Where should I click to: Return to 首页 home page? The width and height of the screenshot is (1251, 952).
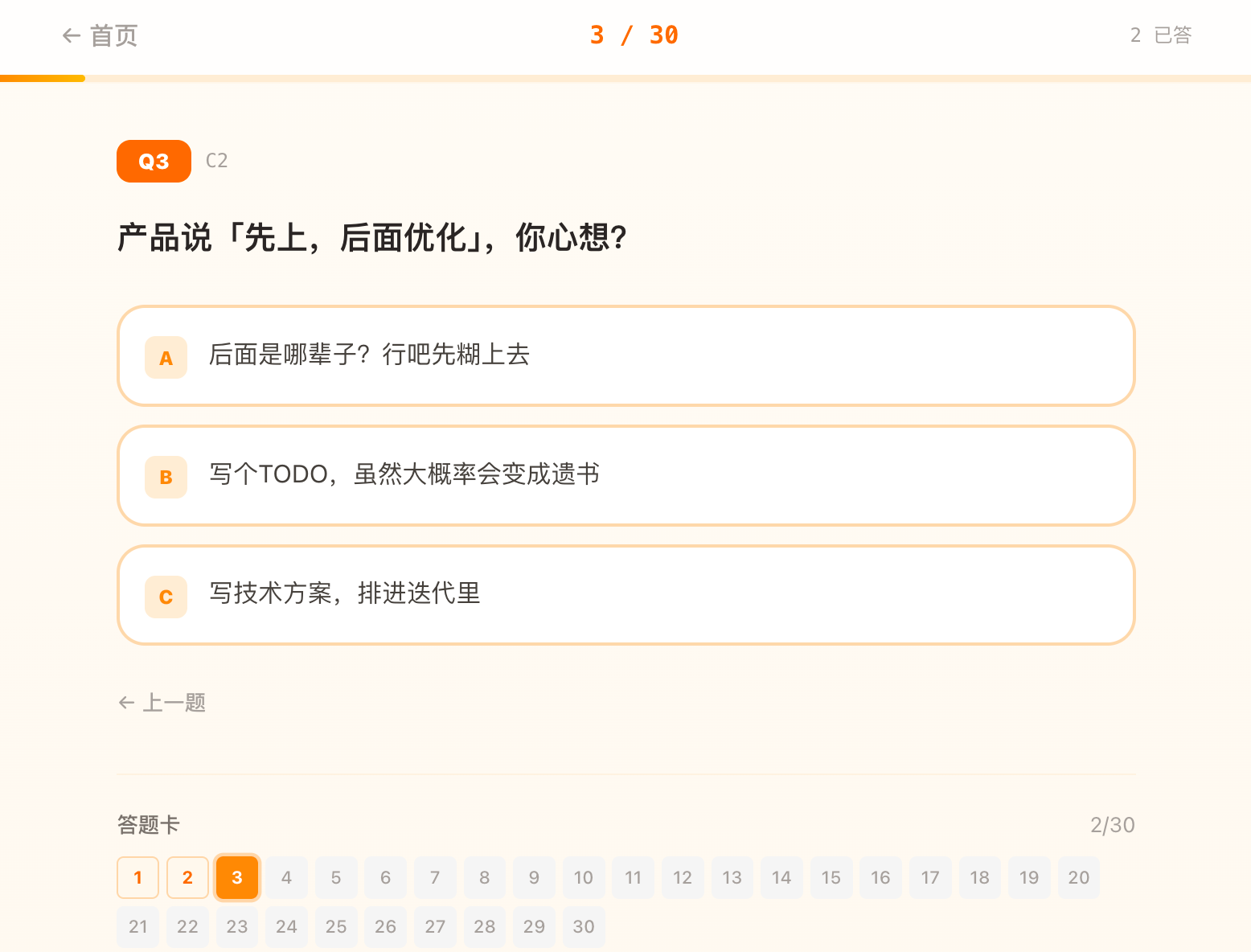[113, 35]
